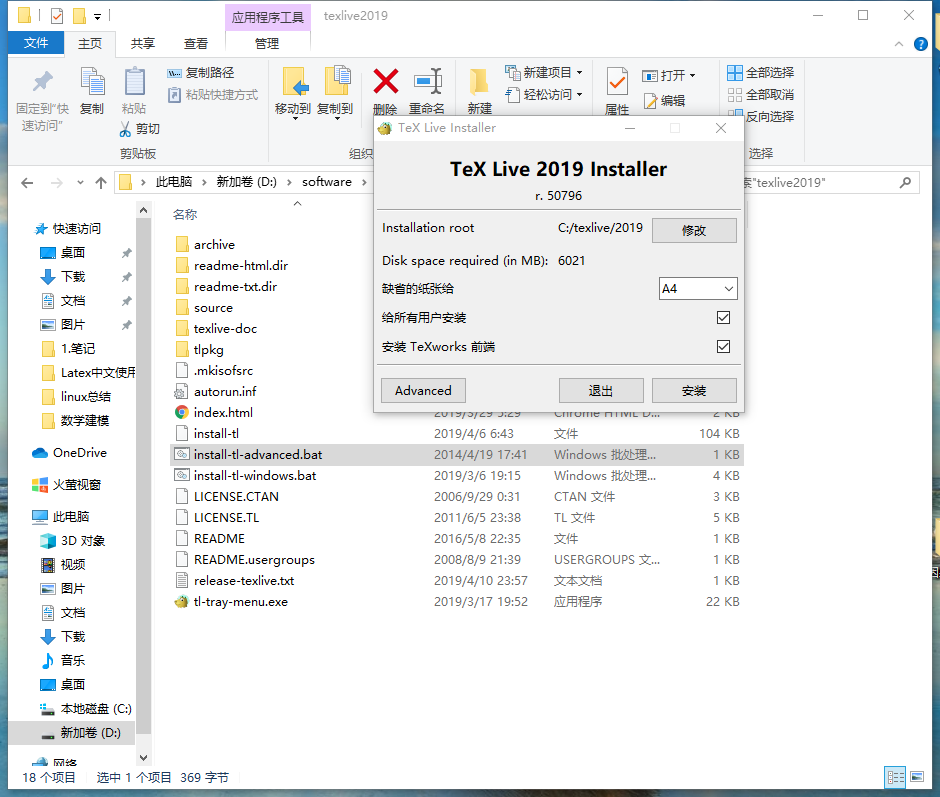940x797 pixels.
Task: Click the Cut scissors icon
Action: pos(125,129)
